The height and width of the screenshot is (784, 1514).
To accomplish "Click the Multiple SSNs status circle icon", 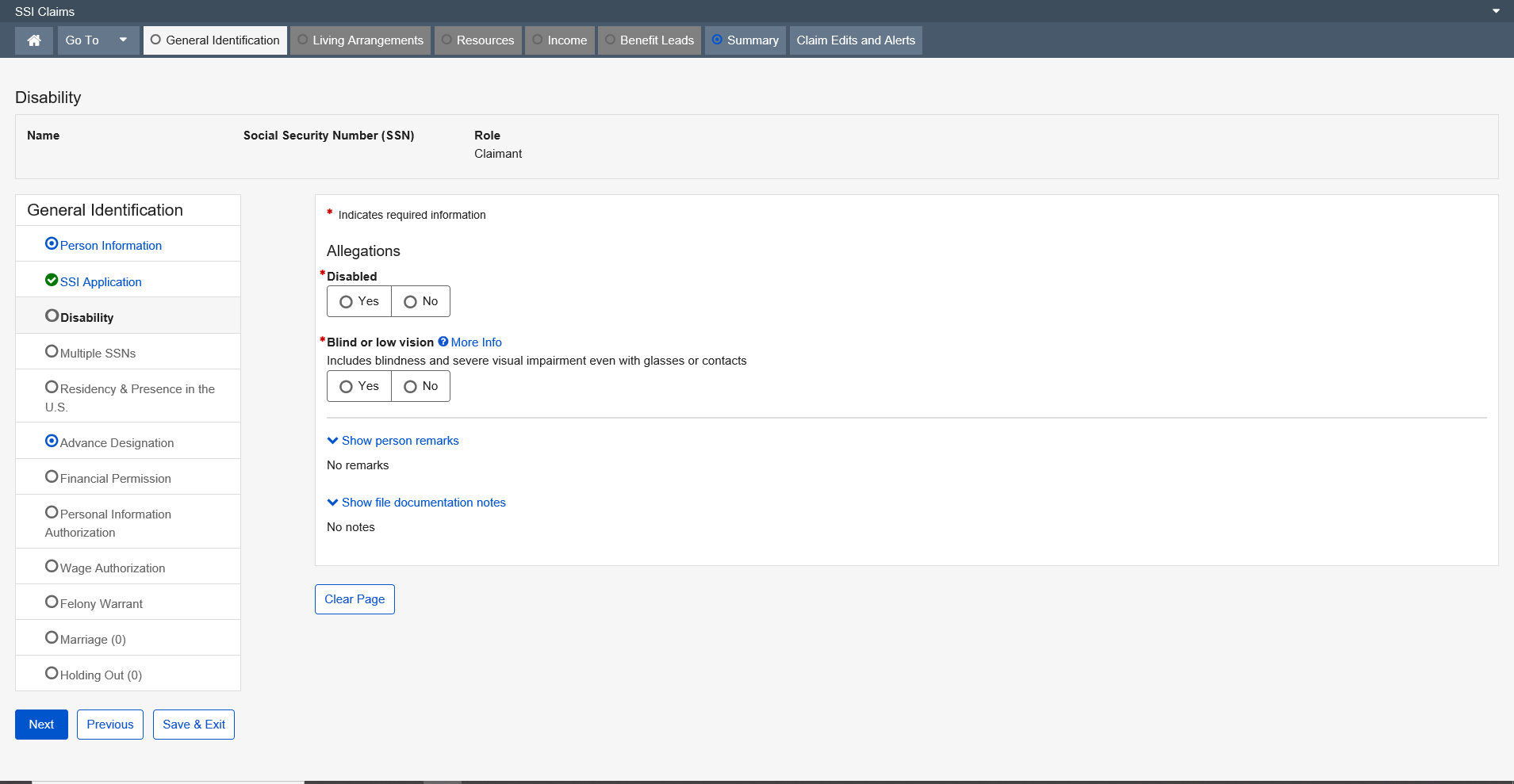I will [52, 351].
